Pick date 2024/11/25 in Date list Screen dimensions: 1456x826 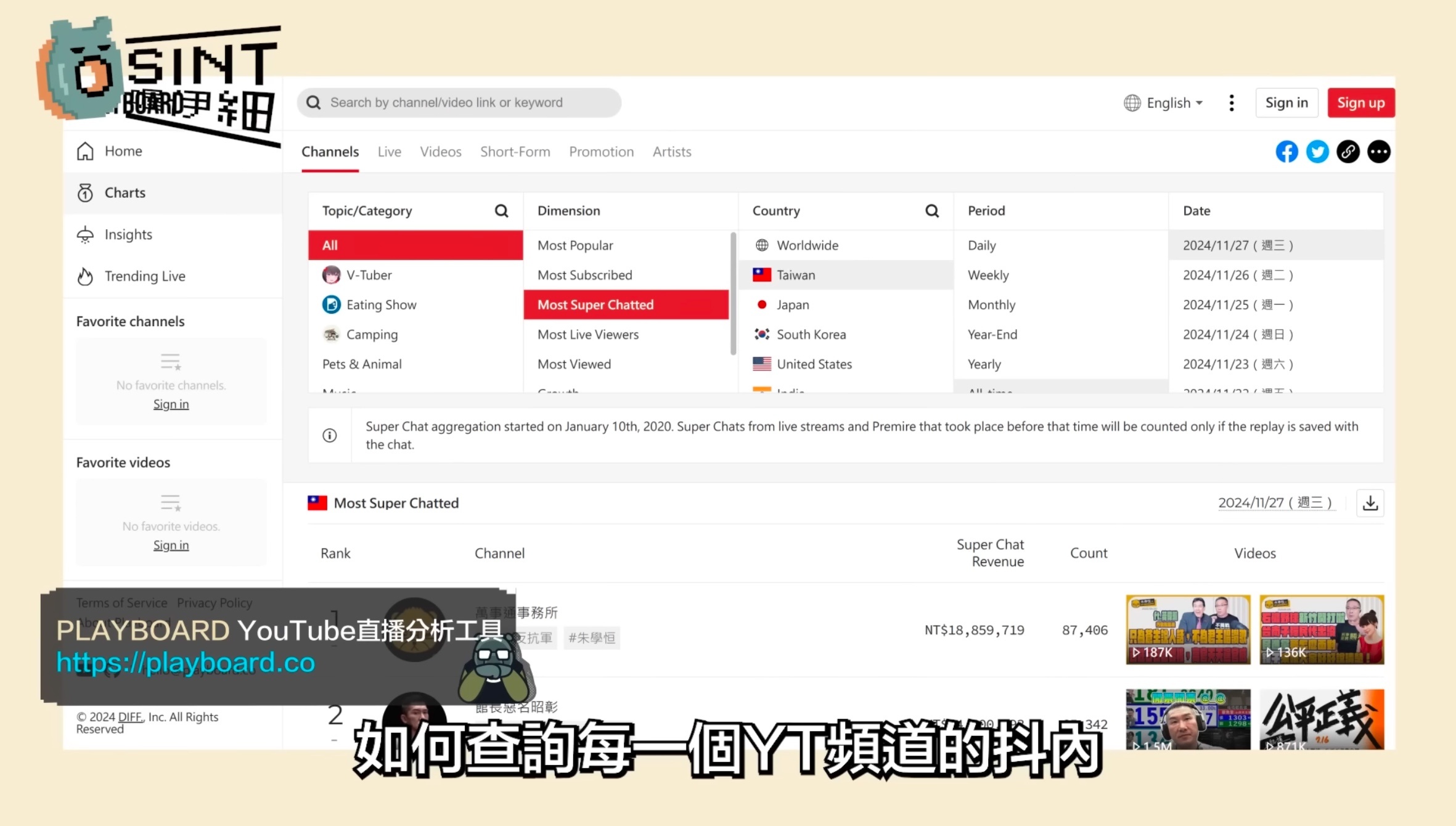click(1276, 305)
